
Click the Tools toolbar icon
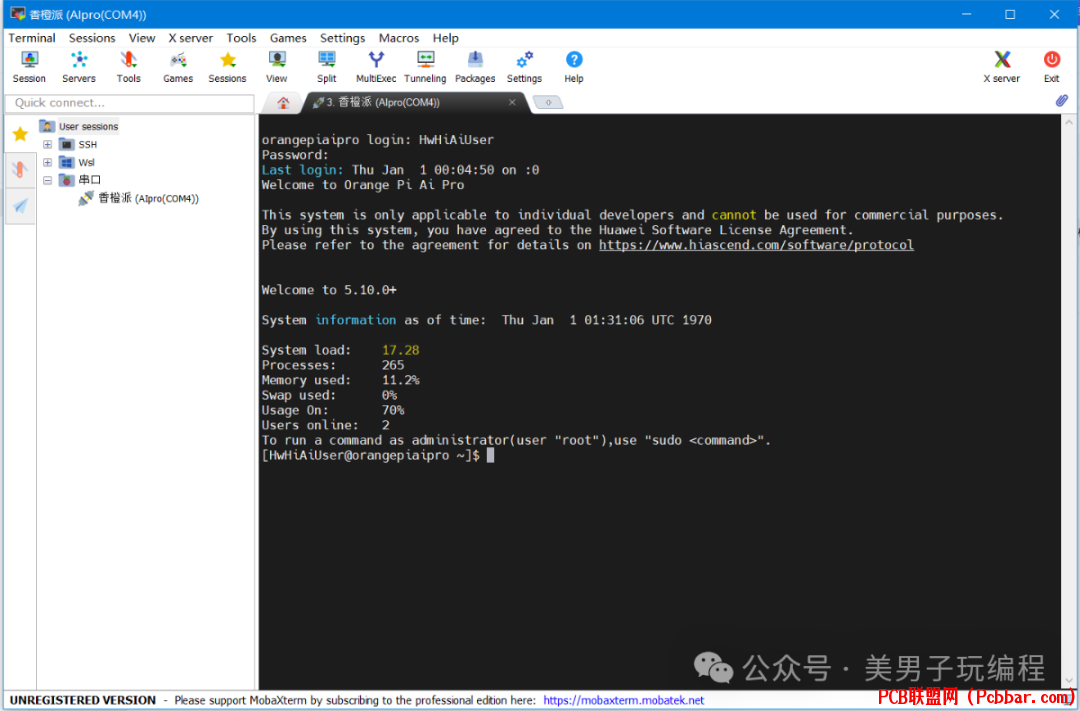coord(128,68)
